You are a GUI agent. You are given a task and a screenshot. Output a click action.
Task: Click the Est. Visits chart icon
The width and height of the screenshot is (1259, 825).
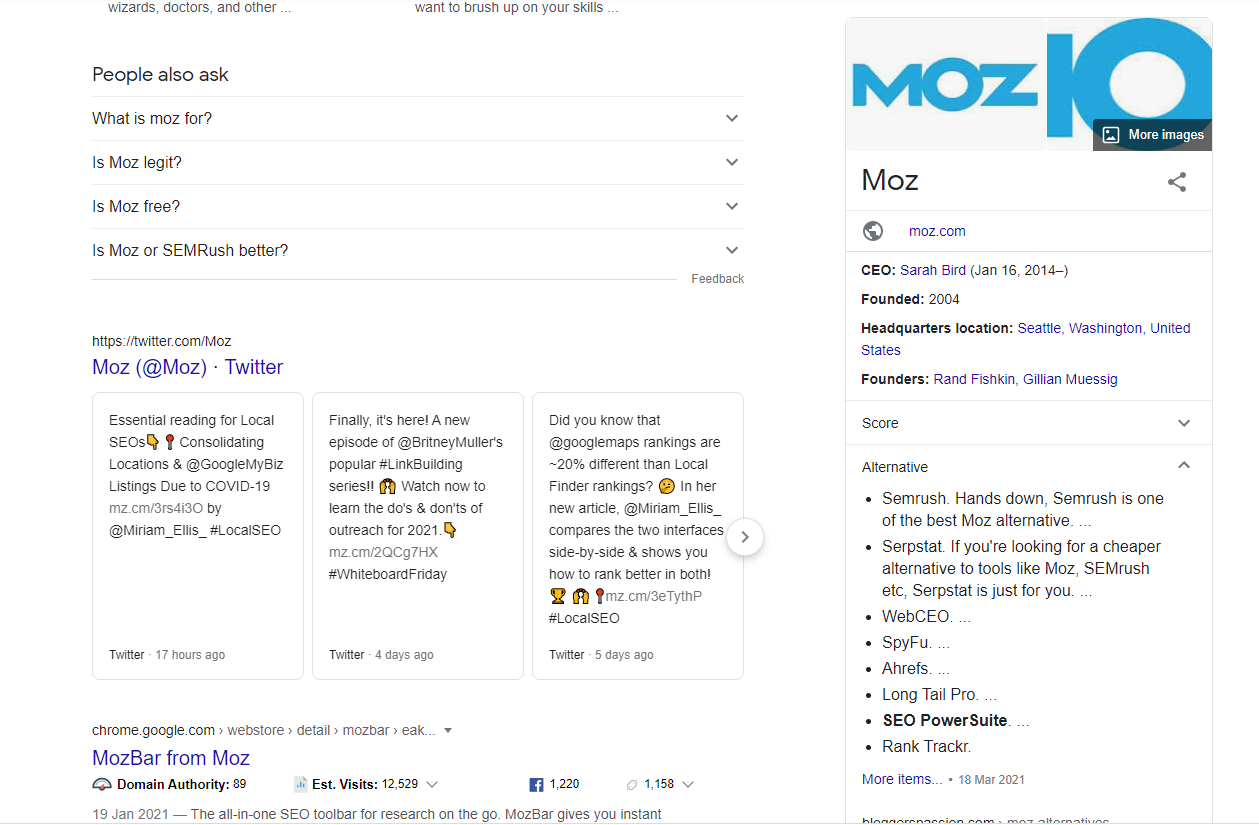pyautogui.click(x=301, y=784)
